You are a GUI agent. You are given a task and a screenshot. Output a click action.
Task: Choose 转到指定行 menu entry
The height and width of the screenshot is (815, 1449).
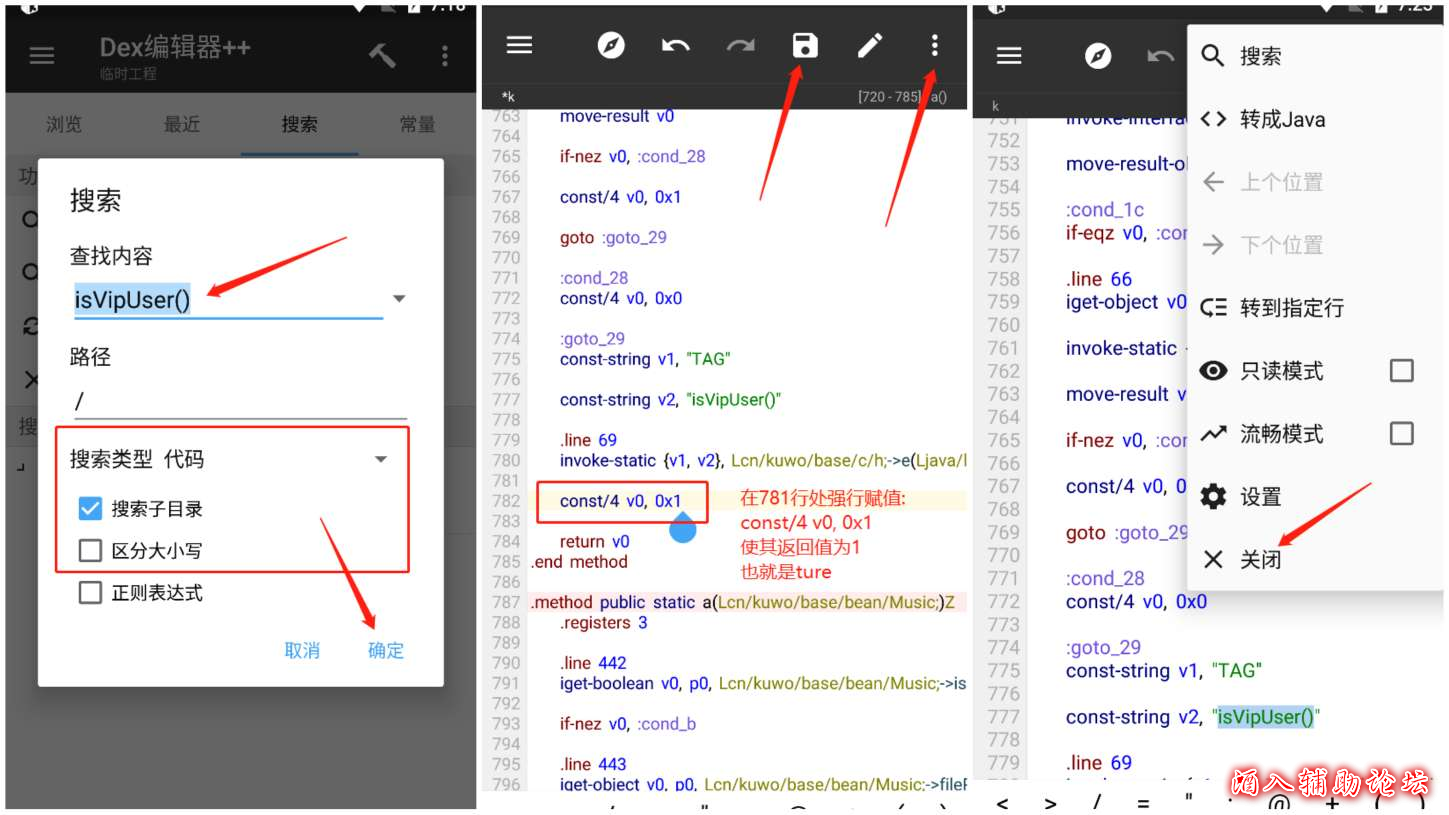(x=1291, y=308)
